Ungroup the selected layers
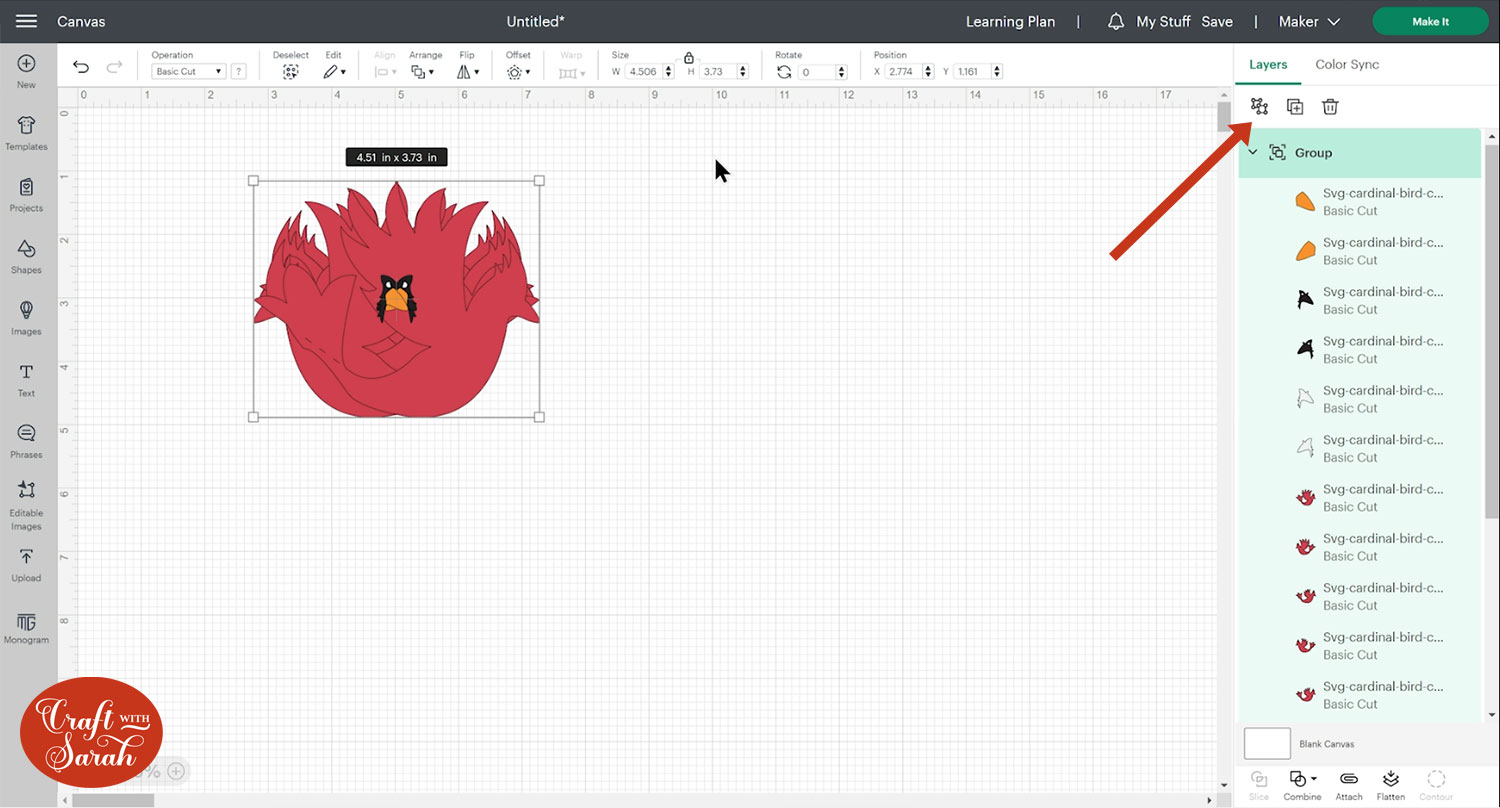Image resolution: width=1500 pixels, height=808 pixels. click(1259, 106)
